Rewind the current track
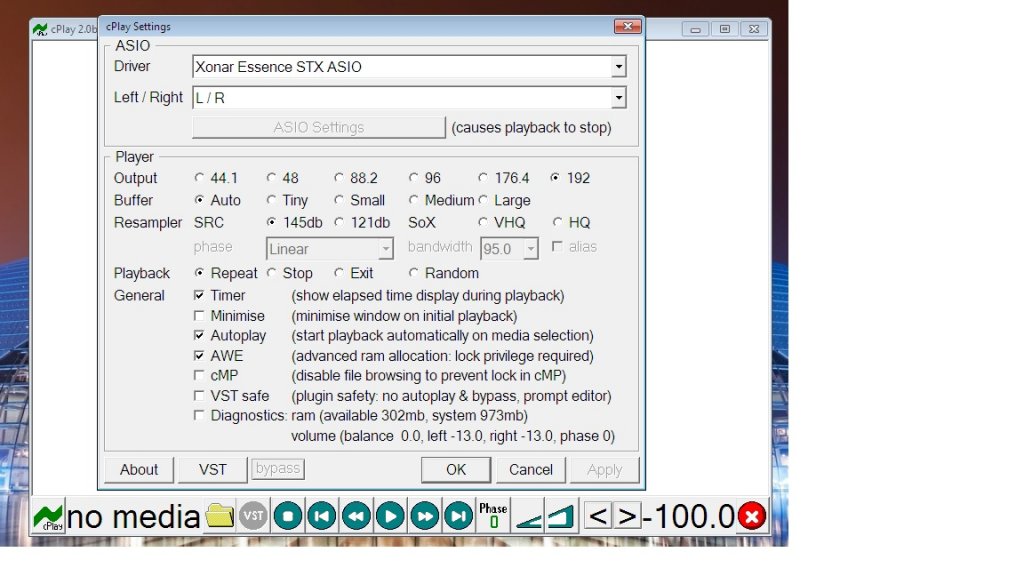 356,516
